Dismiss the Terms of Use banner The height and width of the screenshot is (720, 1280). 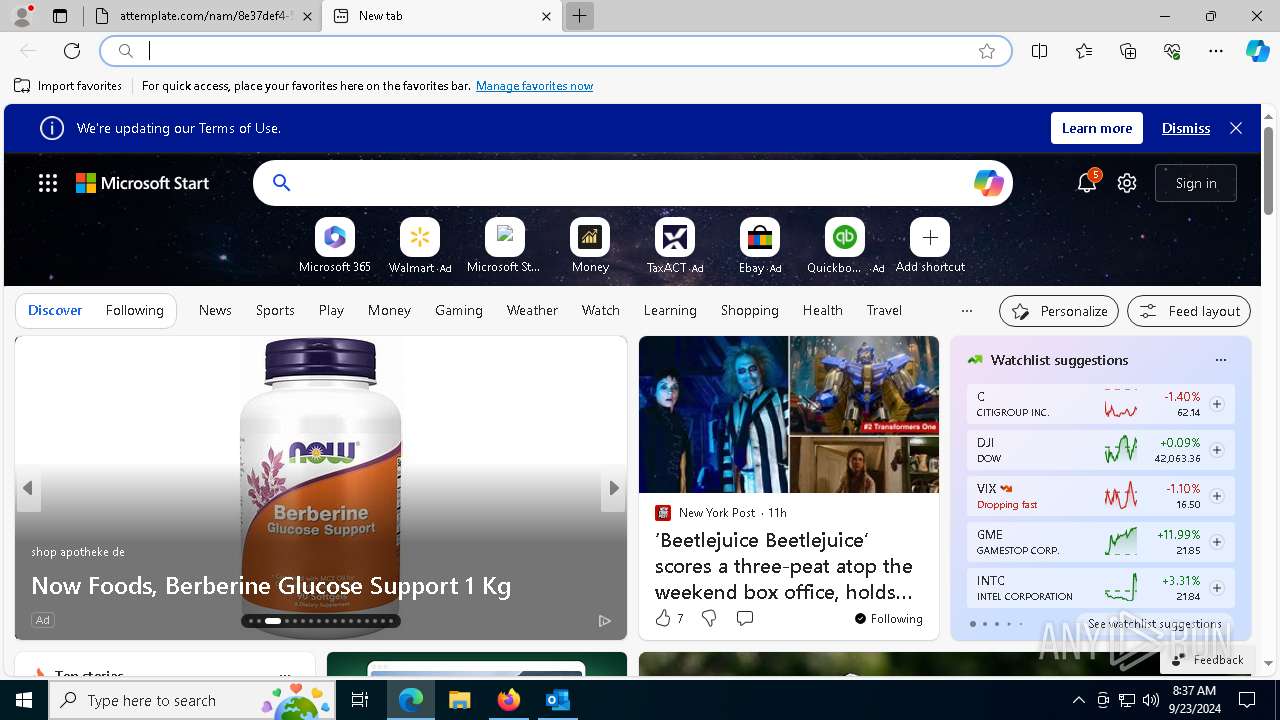pos(1186,128)
